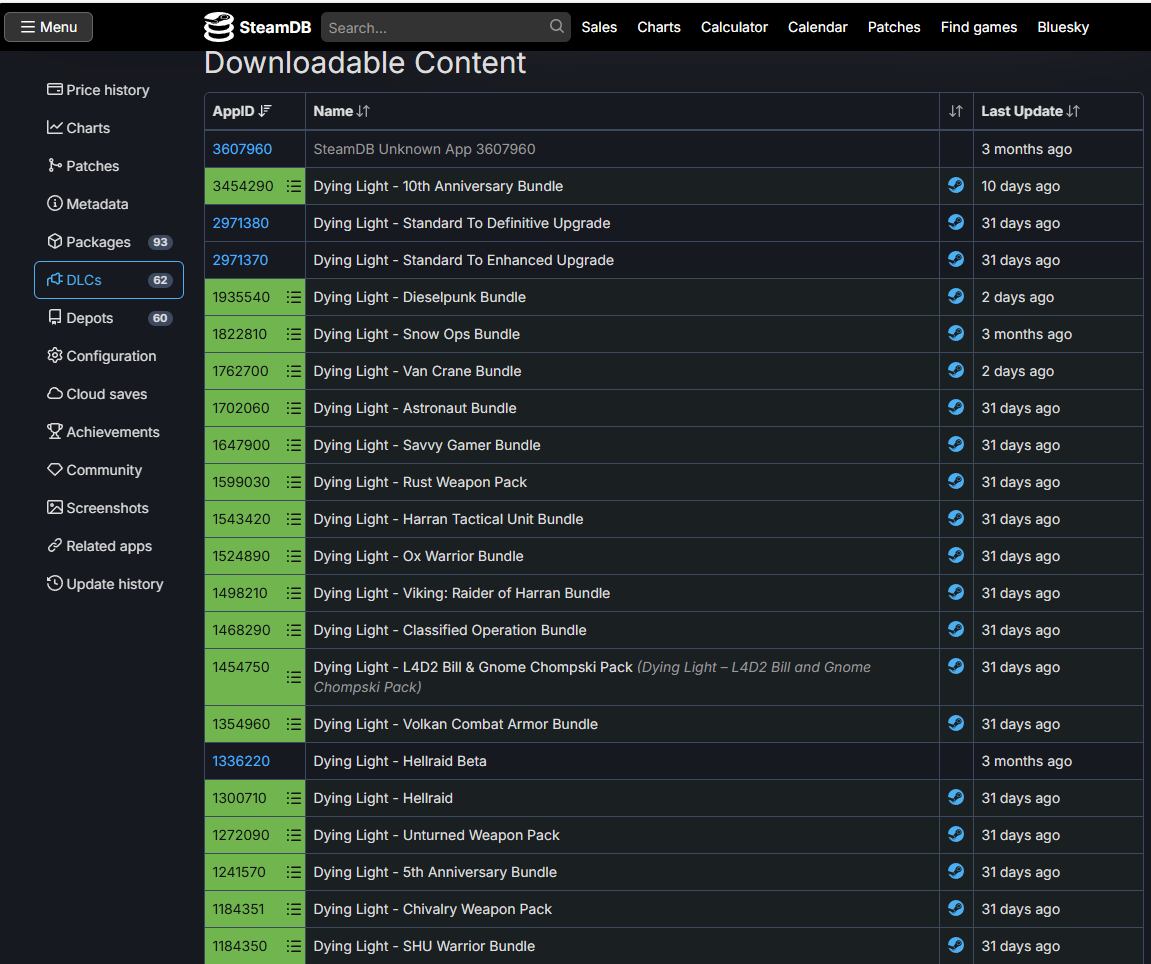Sort by the unlabeled store icon column

click(956, 111)
